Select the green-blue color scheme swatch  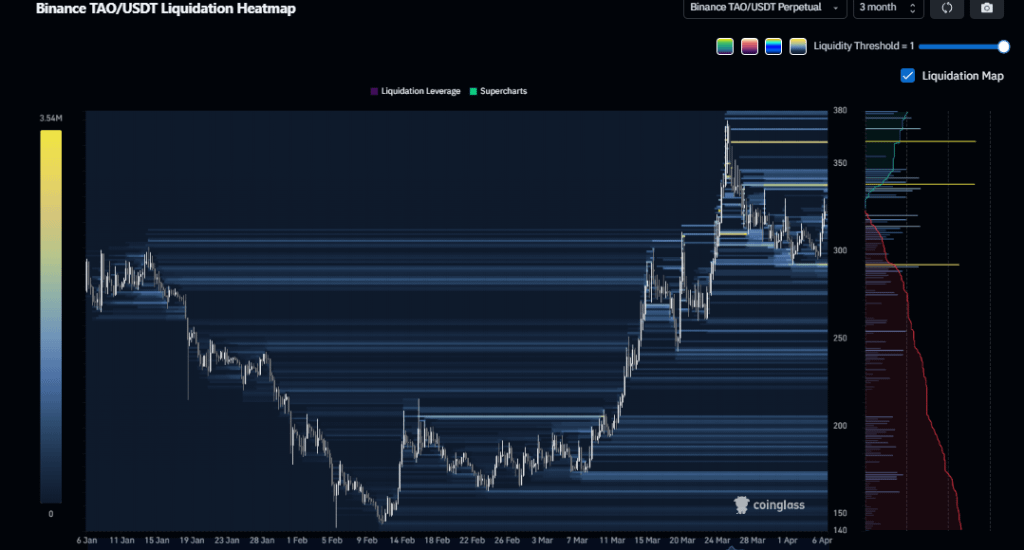click(725, 46)
